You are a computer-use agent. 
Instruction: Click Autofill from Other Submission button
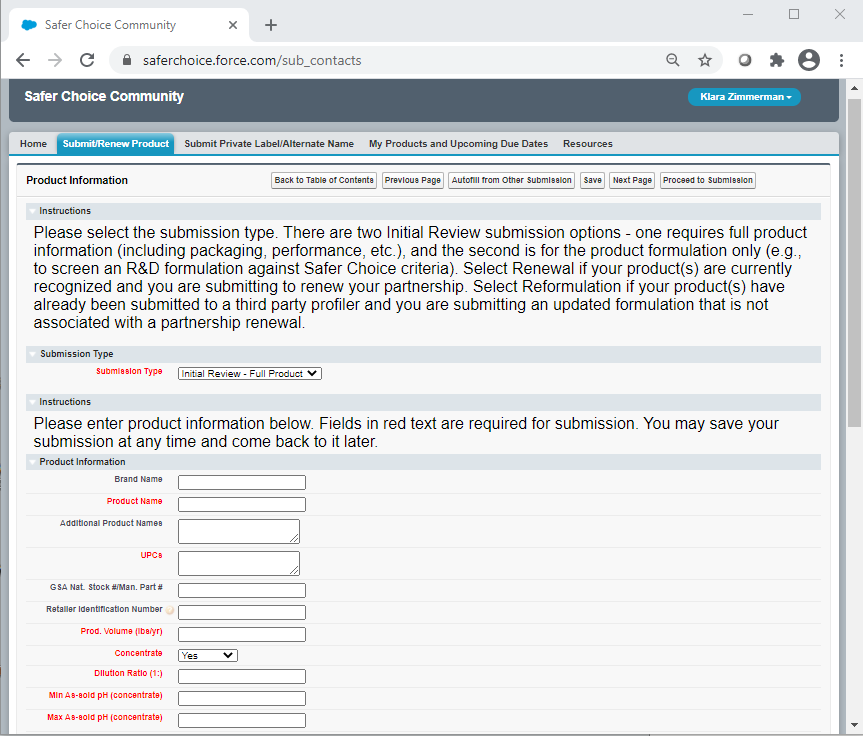click(x=511, y=181)
